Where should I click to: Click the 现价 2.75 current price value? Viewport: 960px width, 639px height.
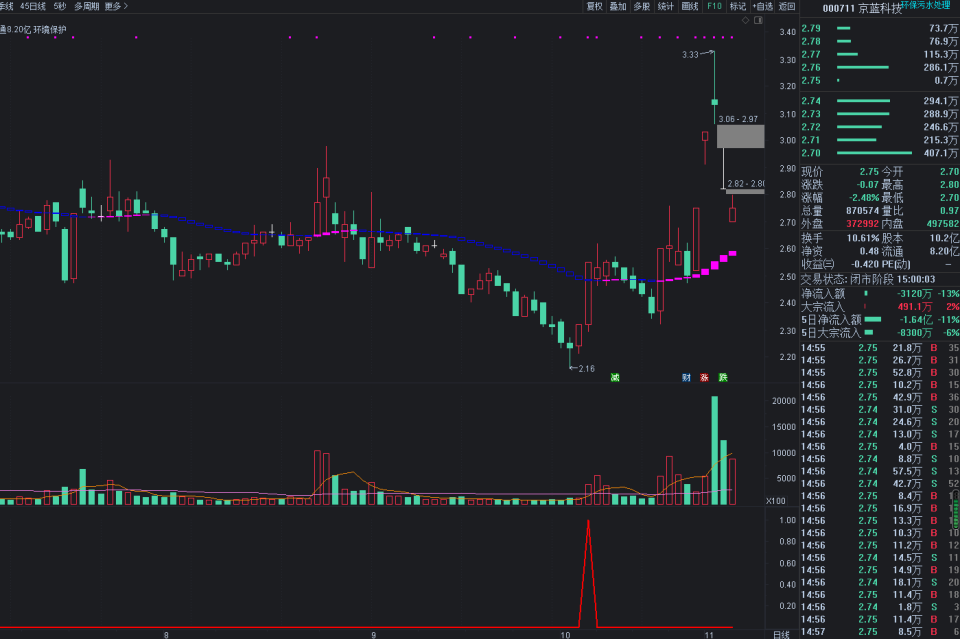click(x=869, y=172)
